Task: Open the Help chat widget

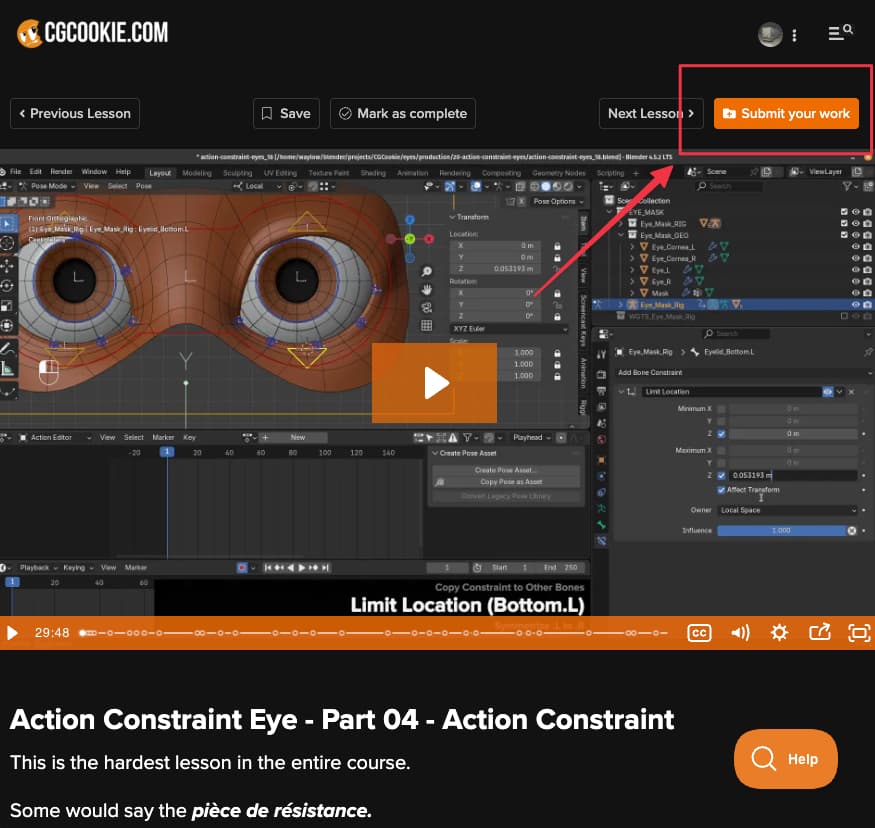Action: pyautogui.click(x=786, y=759)
